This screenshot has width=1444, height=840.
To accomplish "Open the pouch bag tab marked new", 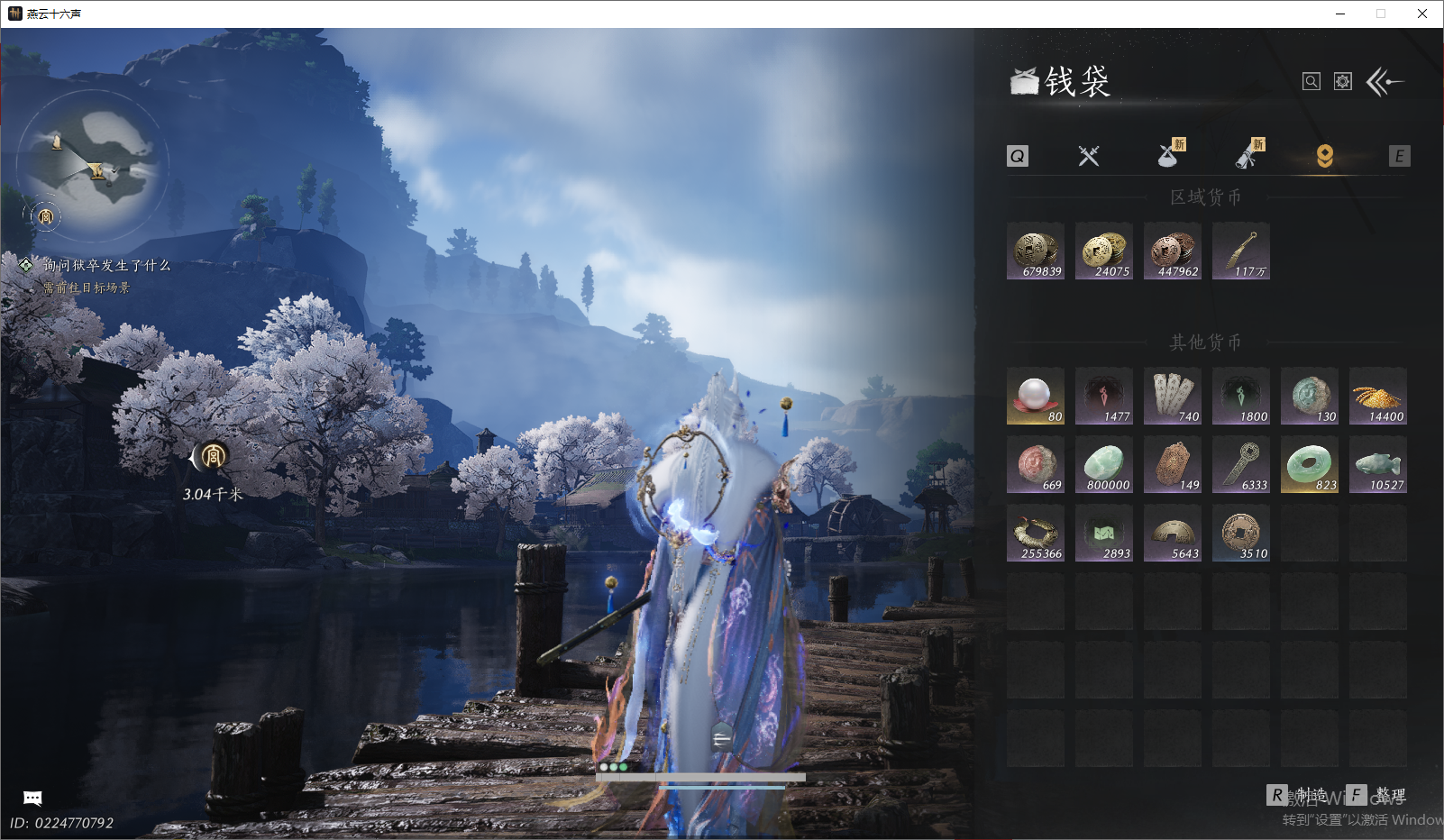I will (x=1169, y=156).
